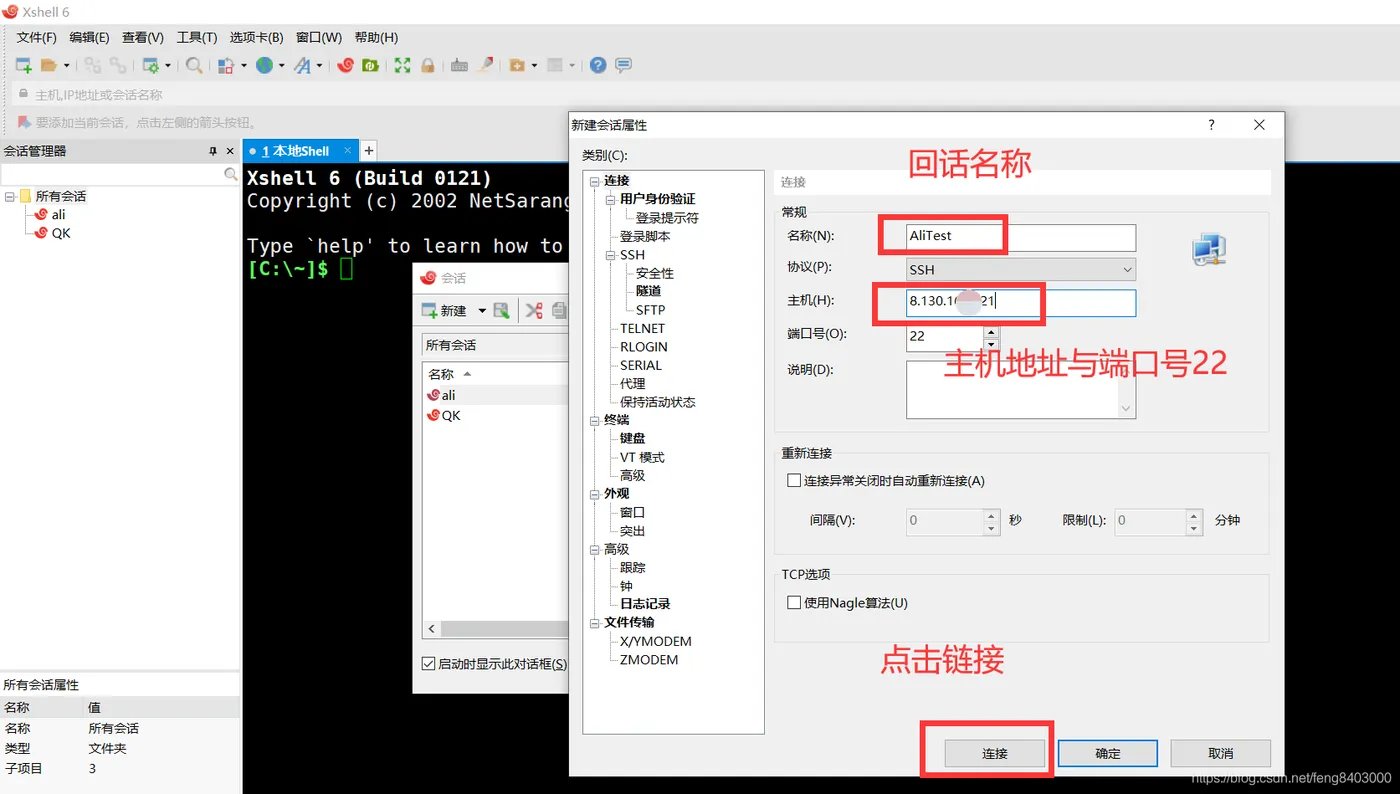This screenshot has height=794, width=1400.
Task: Click the highlighter pen toolbar icon
Action: (x=485, y=65)
